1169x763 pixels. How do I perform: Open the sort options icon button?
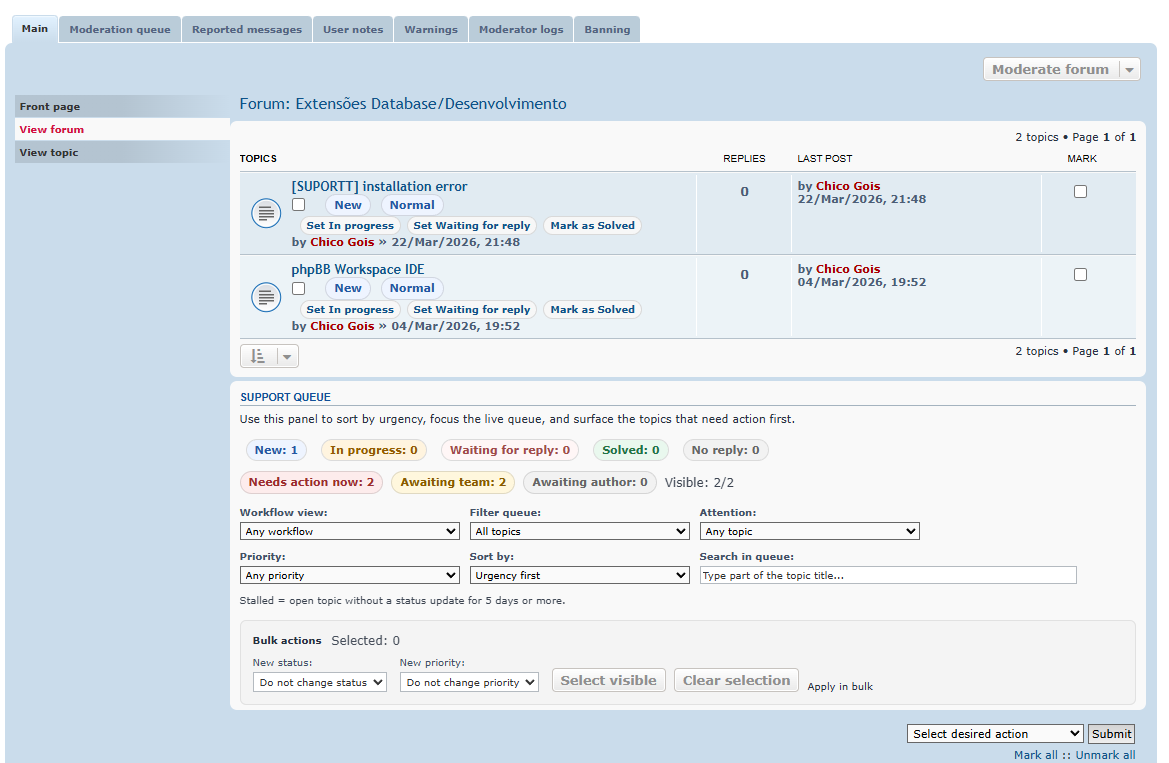[258, 356]
